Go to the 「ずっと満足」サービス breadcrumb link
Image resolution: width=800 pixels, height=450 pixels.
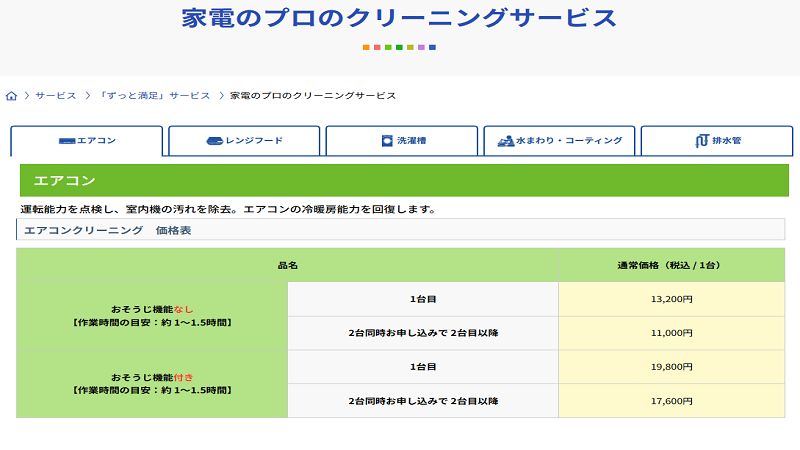pos(154,96)
